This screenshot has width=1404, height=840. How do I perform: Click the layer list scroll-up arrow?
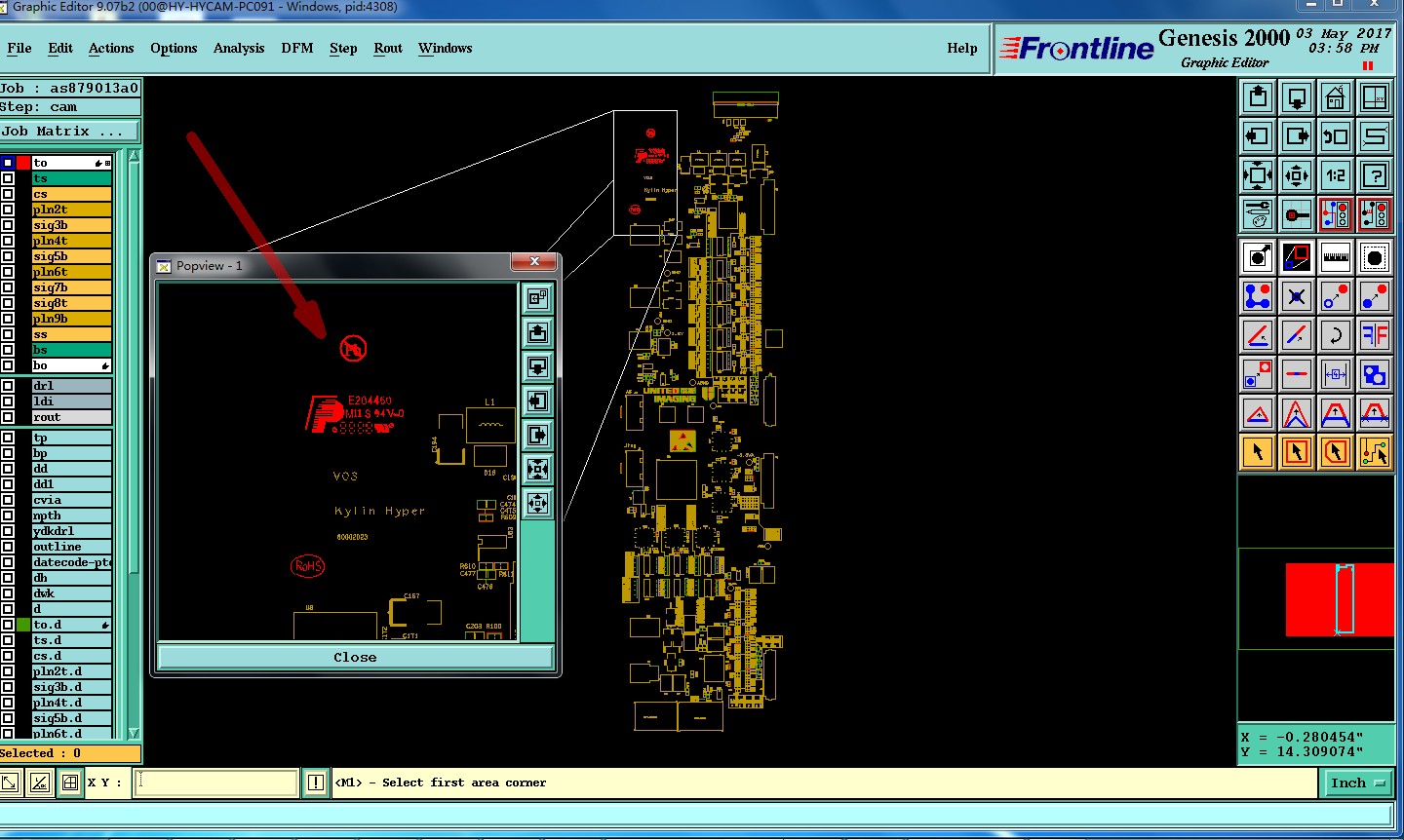pos(134,157)
